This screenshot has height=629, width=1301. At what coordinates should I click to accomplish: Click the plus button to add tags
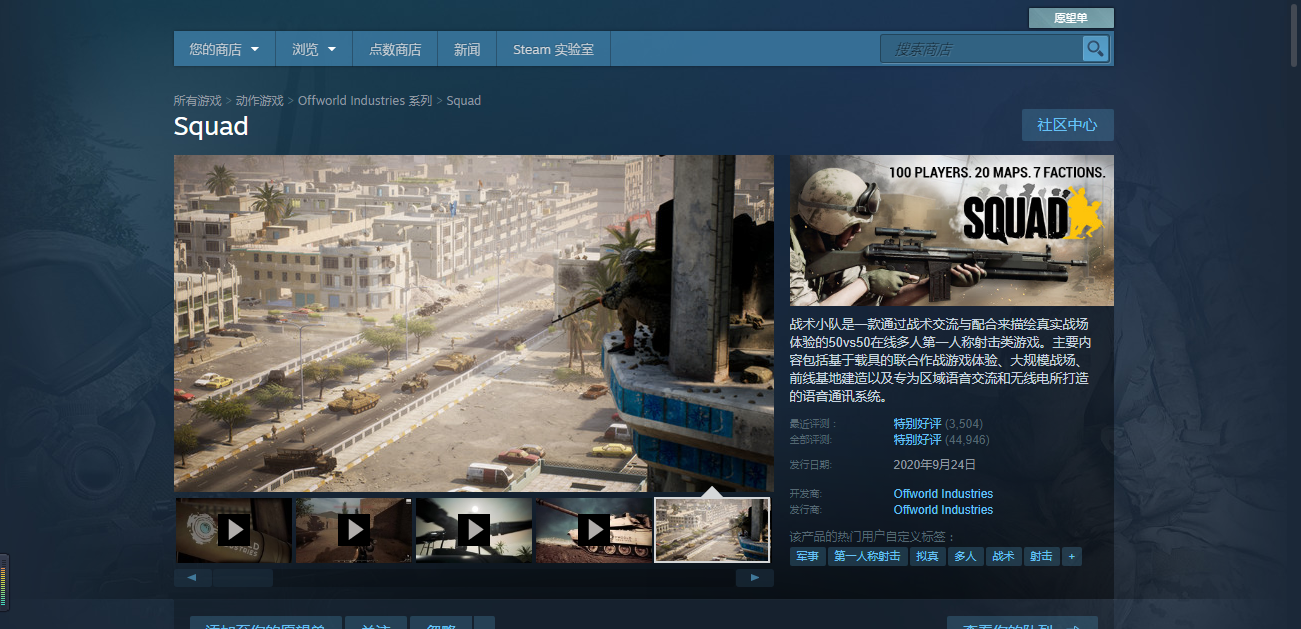(1072, 556)
